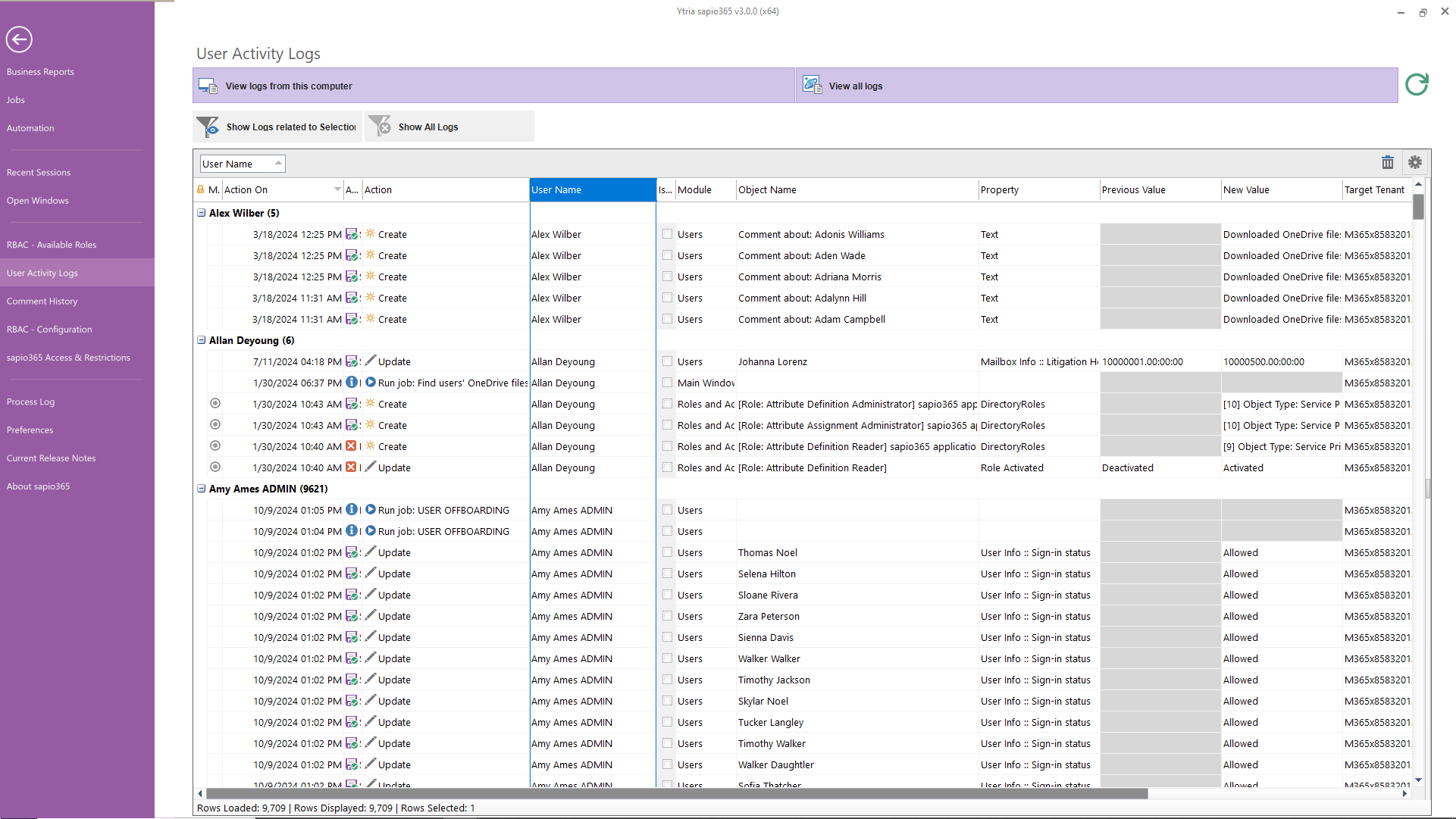Click the trash can delete icon
1456x819 pixels.
1387,162
